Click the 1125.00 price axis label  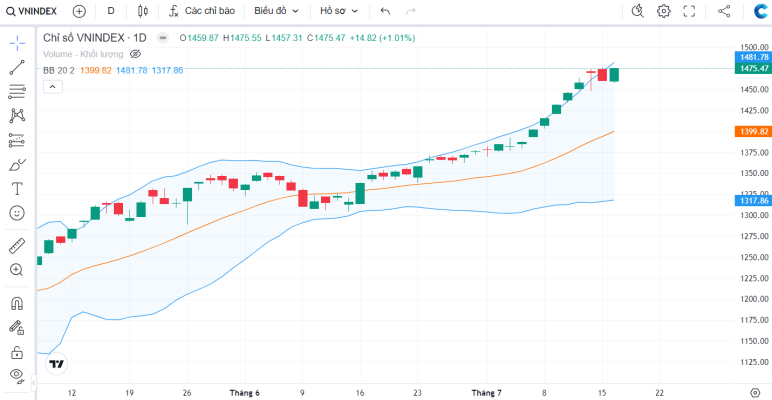coord(755,362)
